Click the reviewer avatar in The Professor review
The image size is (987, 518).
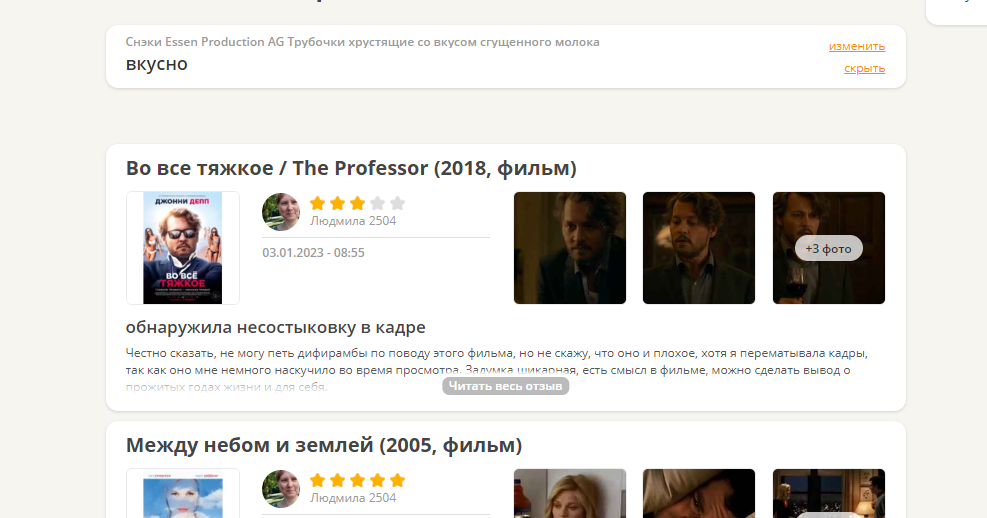pos(281,212)
